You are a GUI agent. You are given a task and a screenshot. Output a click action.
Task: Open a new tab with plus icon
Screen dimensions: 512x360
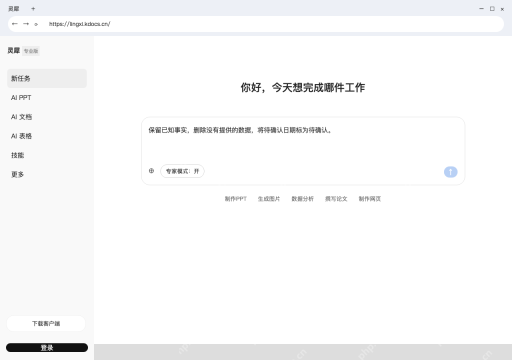click(33, 9)
